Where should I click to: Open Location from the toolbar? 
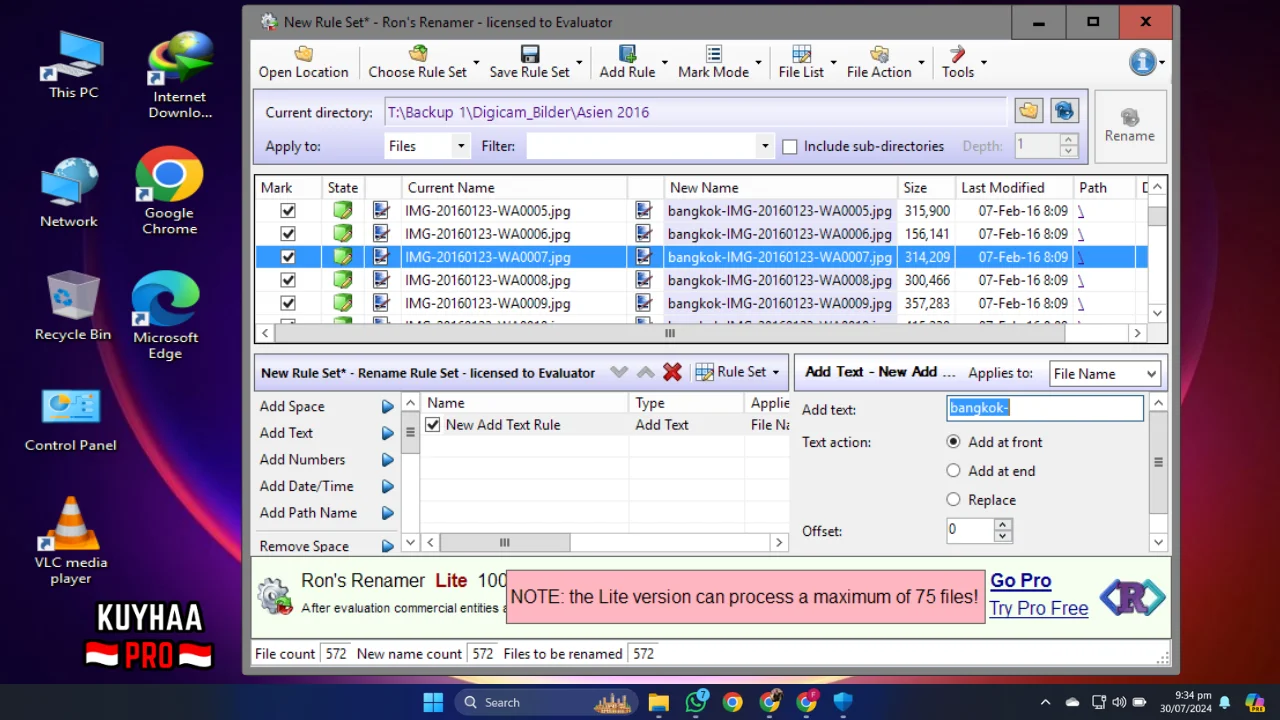303,62
